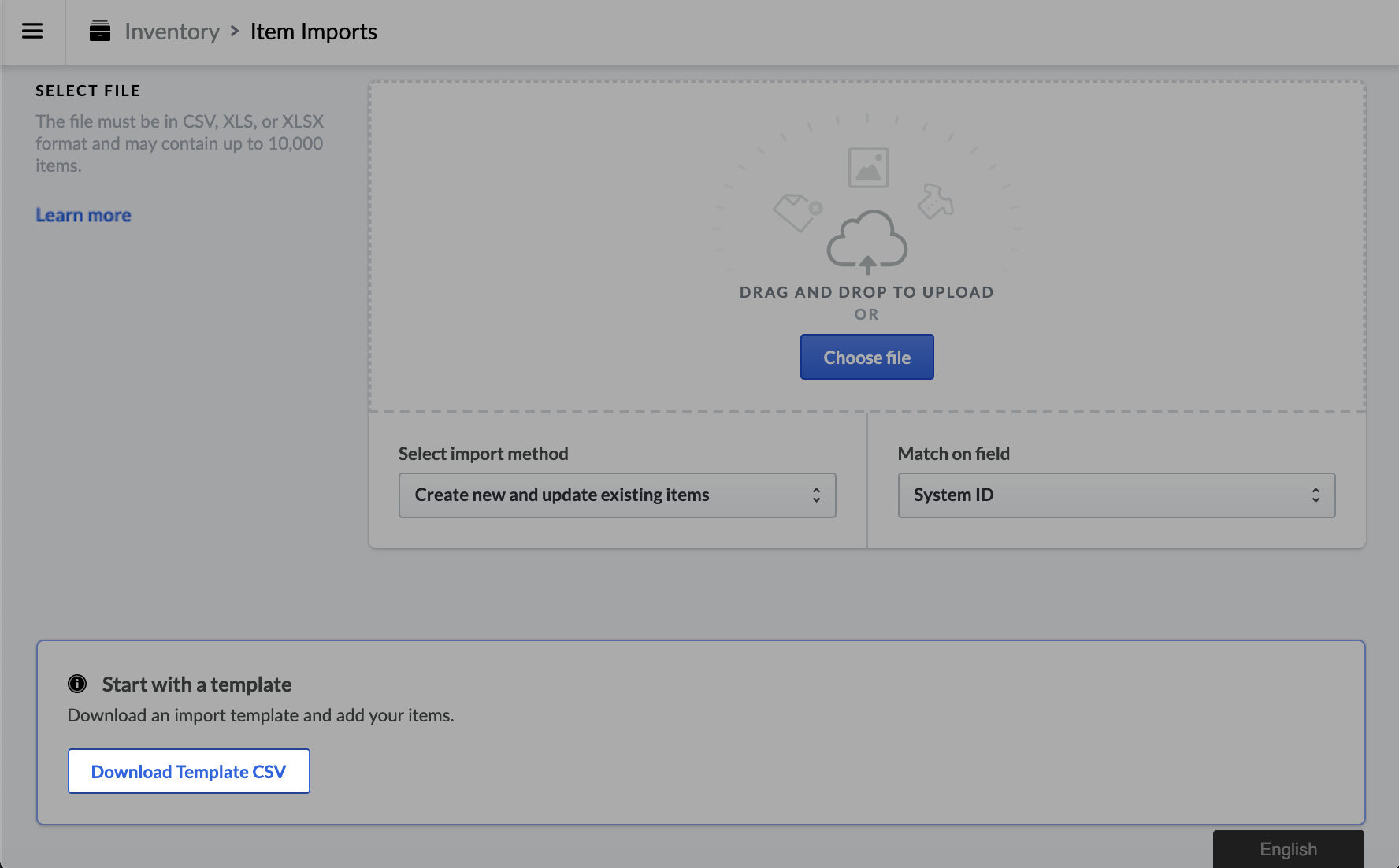Click the Download an import template description
This screenshot has width=1399, height=868.
[x=261, y=715]
